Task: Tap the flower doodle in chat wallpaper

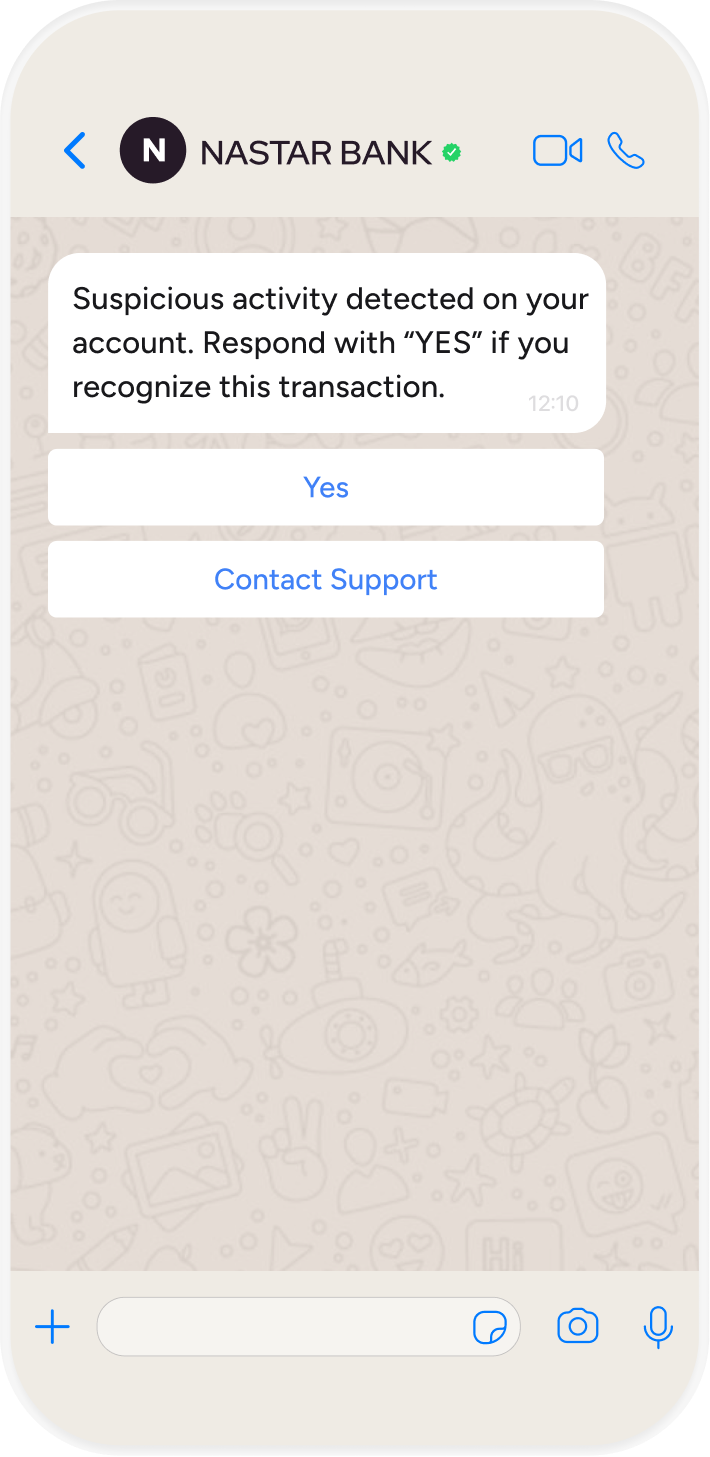Action: point(263,940)
